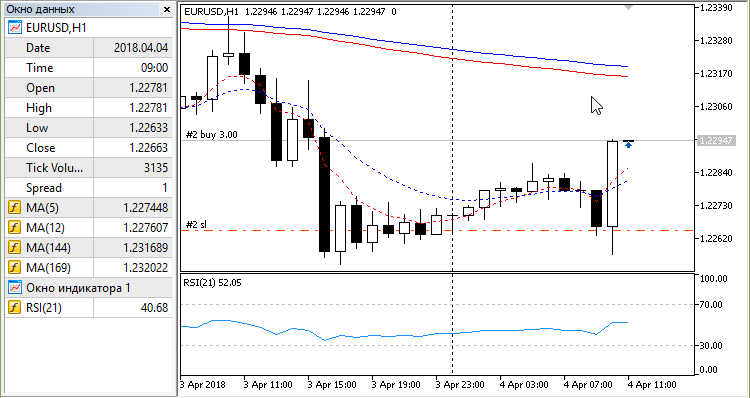Click the Окно данных panel title
The height and width of the screenshot is (398, 750).
click(x=40, y=9)
